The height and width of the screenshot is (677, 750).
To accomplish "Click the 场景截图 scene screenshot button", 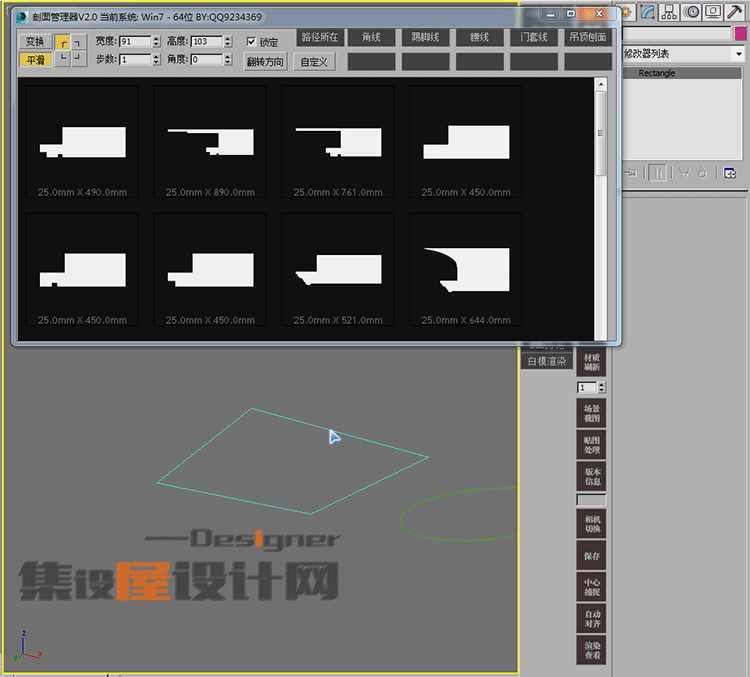I will pyautogui.click(x=591, y=413).
